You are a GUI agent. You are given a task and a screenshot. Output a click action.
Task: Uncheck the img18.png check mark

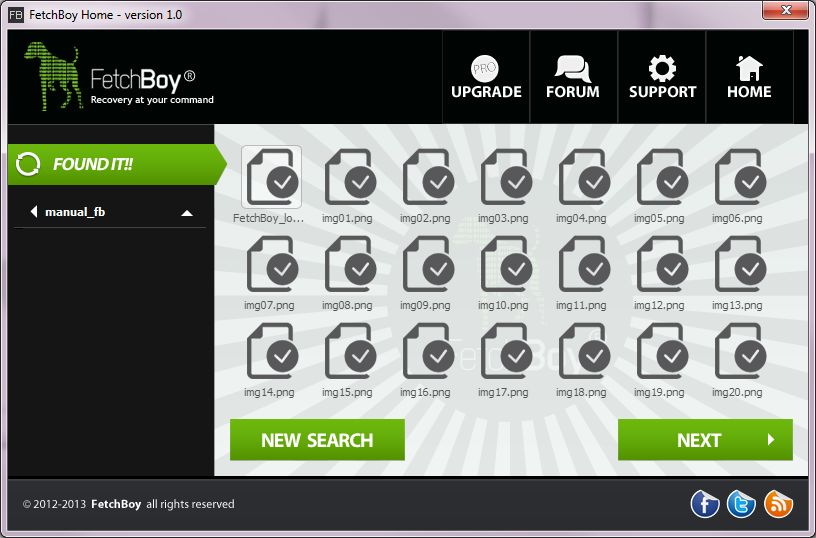[x=594, y=356]
